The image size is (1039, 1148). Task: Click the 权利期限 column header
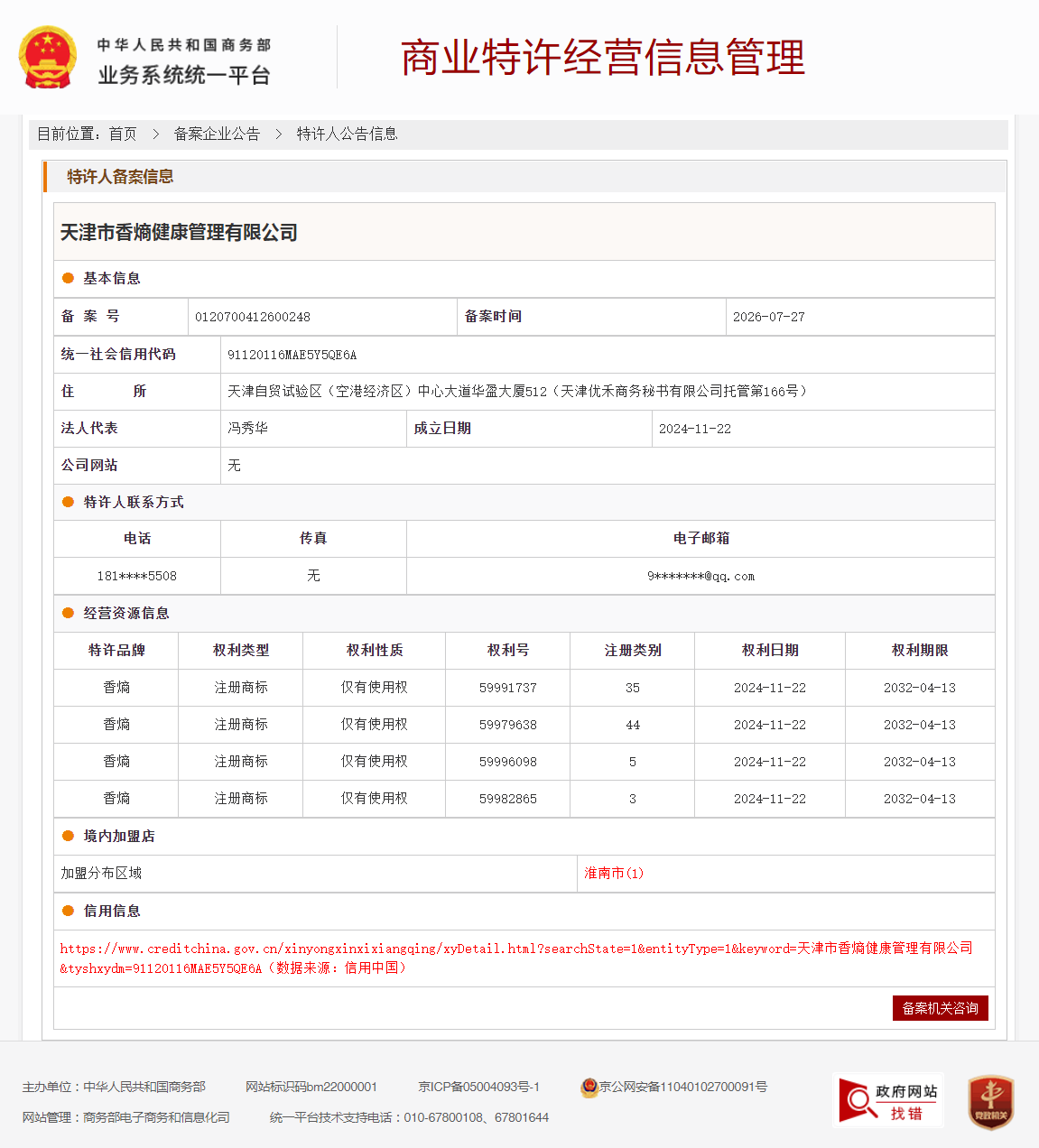tap(920, 650)
